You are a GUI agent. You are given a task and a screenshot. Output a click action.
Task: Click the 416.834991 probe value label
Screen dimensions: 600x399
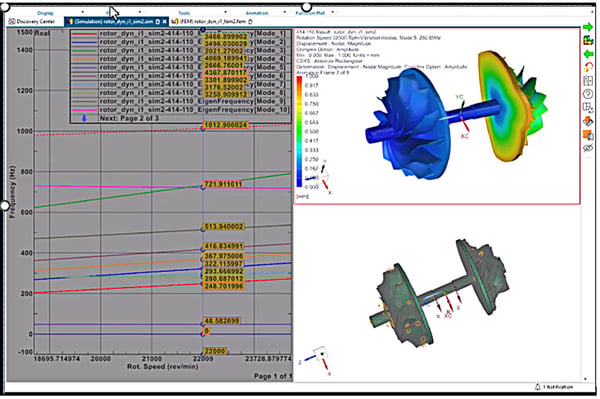(x=223, y=246)
